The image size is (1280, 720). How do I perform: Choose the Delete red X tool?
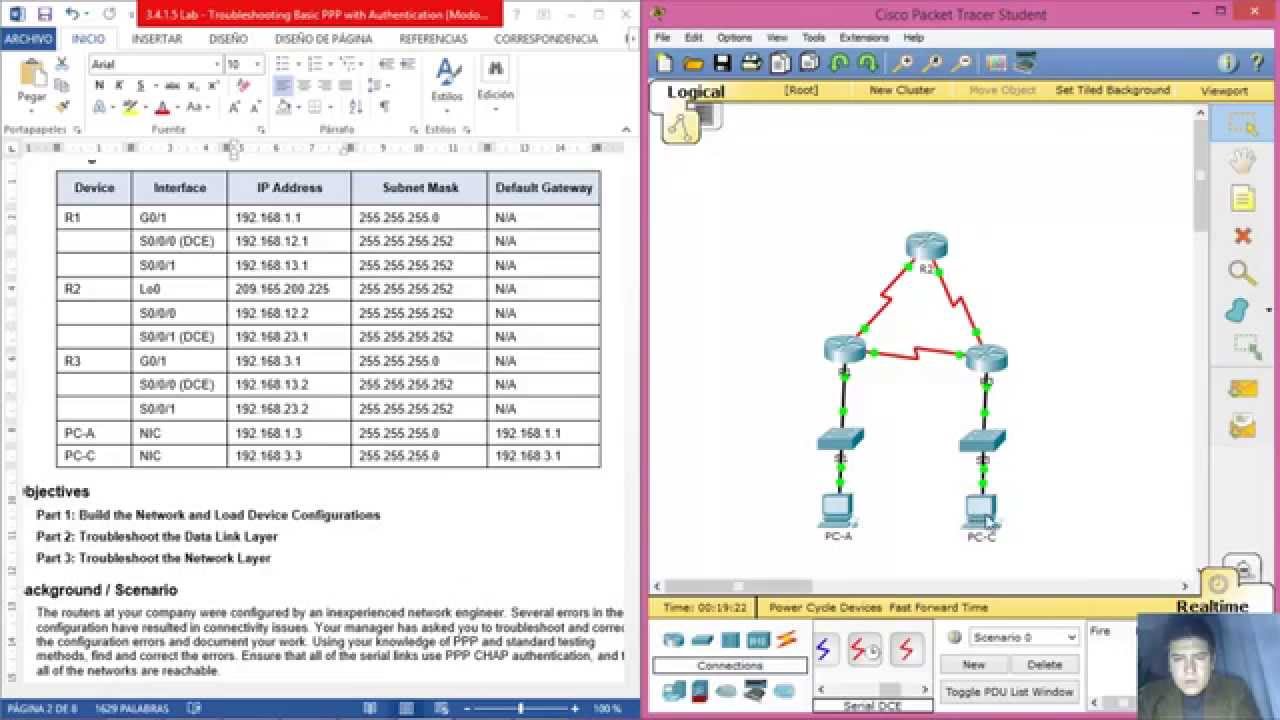point(1242,236)
